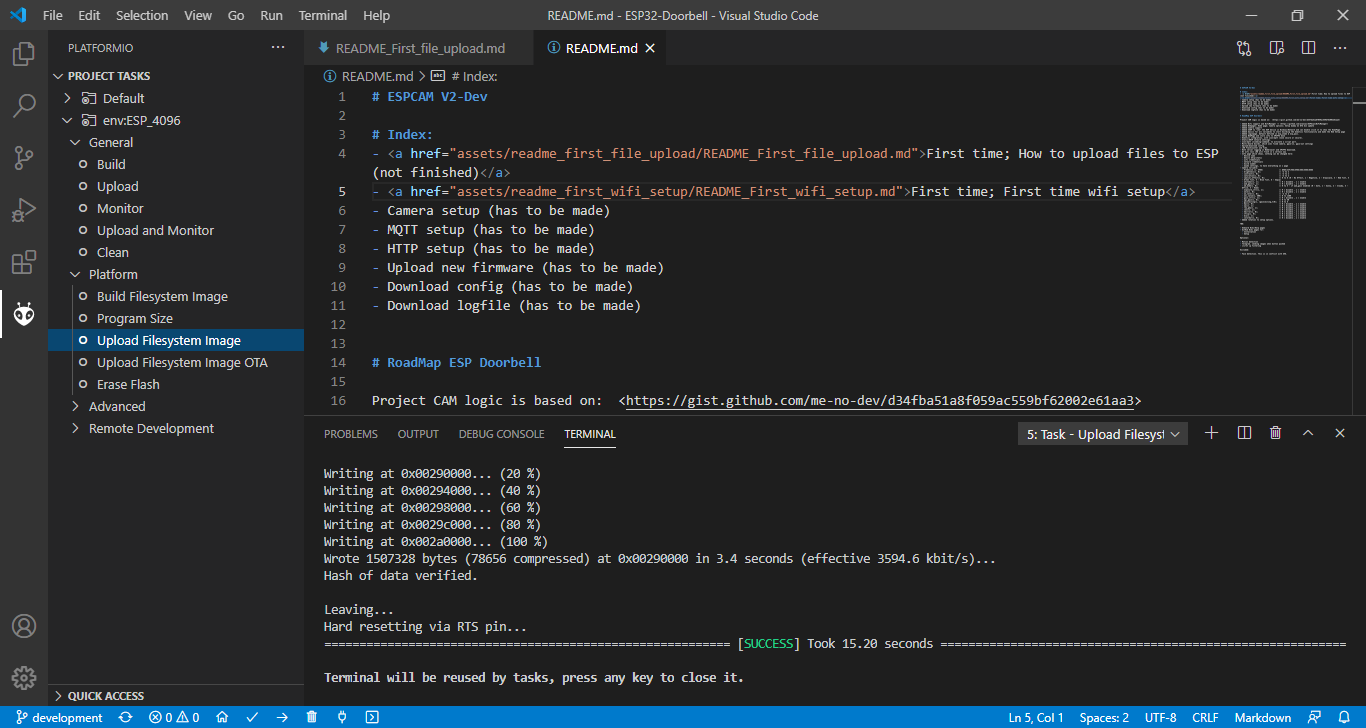Click PlatformIO Serial Monitor plug icon

coord(342,717)
